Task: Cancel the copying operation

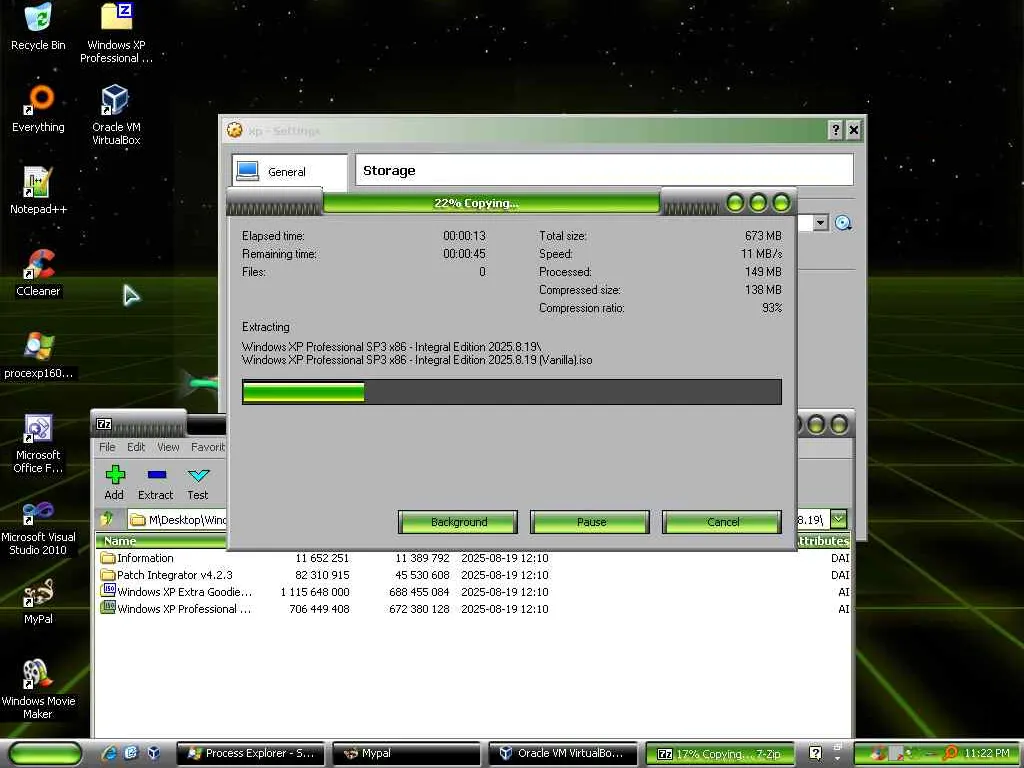Action: click(722, 522)
